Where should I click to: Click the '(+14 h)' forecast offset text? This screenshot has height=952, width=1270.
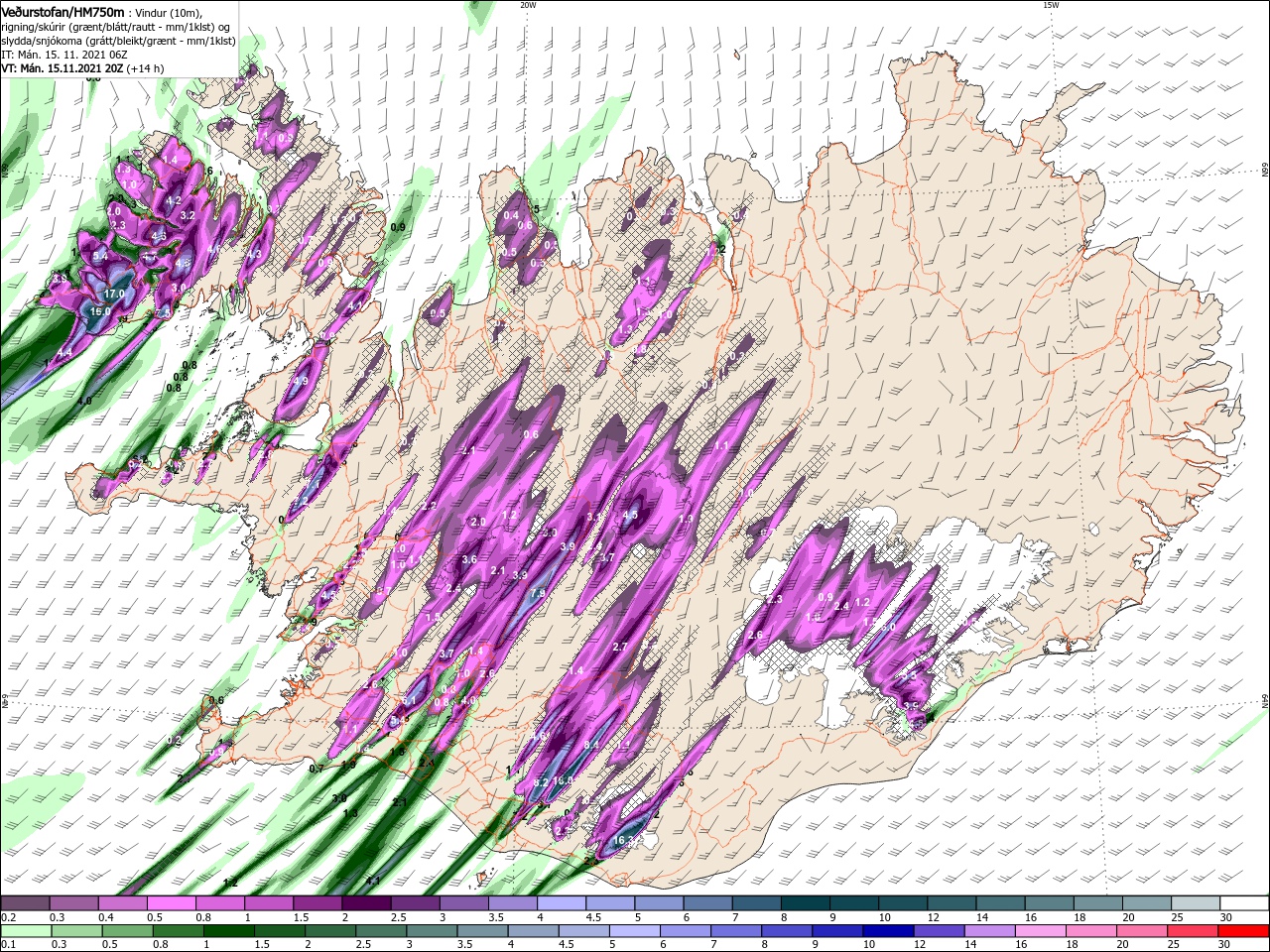[145, 68]
